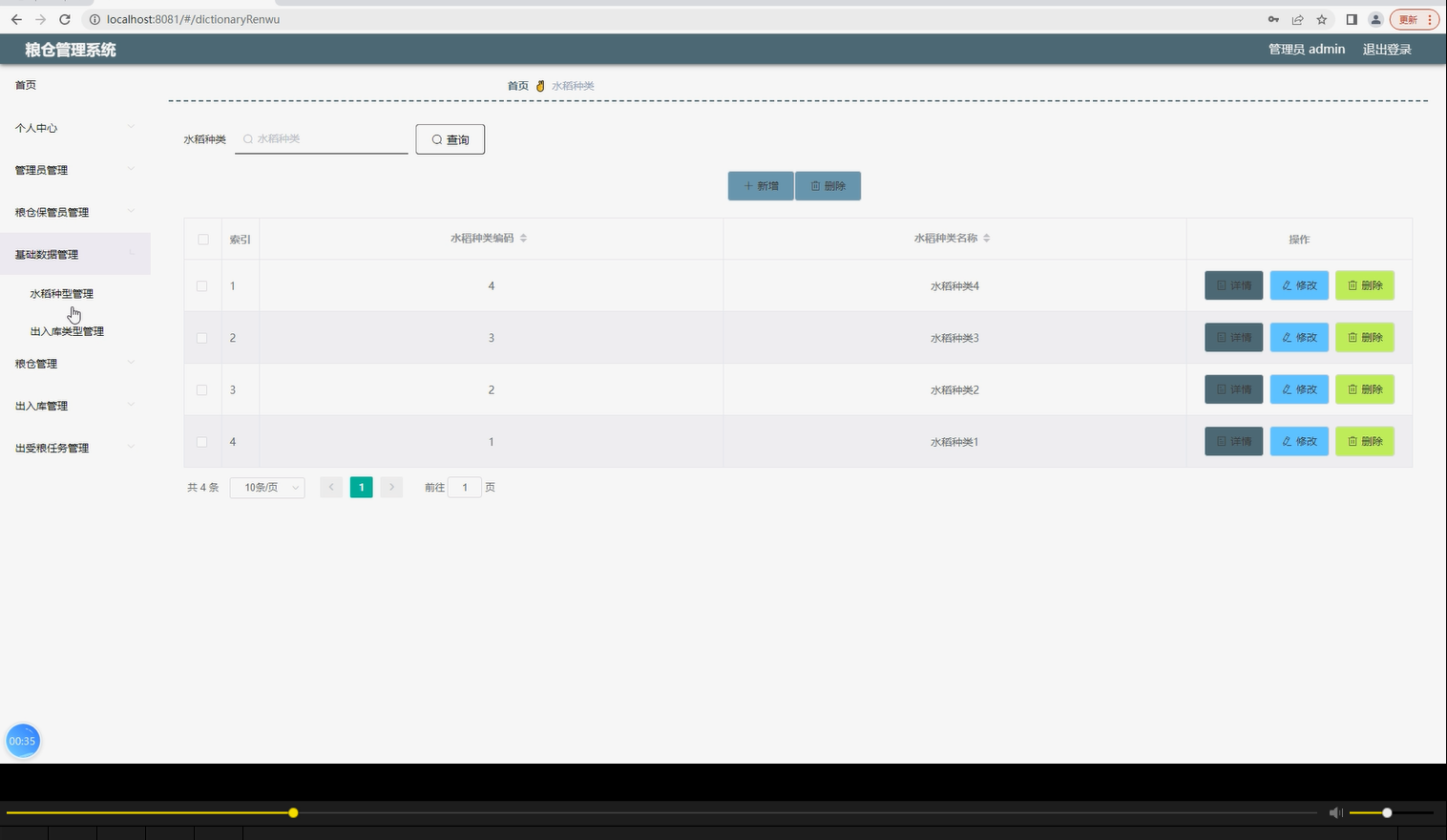Click 首页 breadcrumb link
Image resolution: width=1447 pixels, height=840 pixels.
[x=517, y=86]
